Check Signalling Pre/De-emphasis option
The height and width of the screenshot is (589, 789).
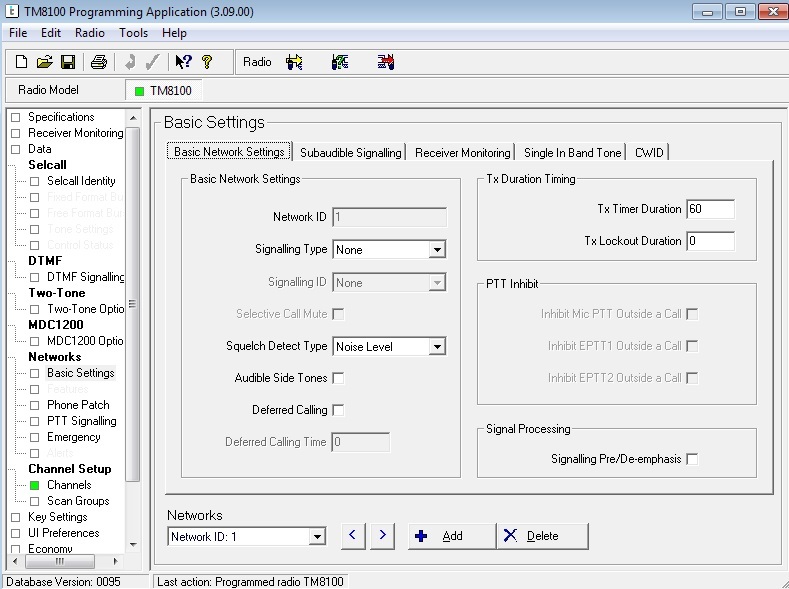pyautogui.click(x=692, y=459)
